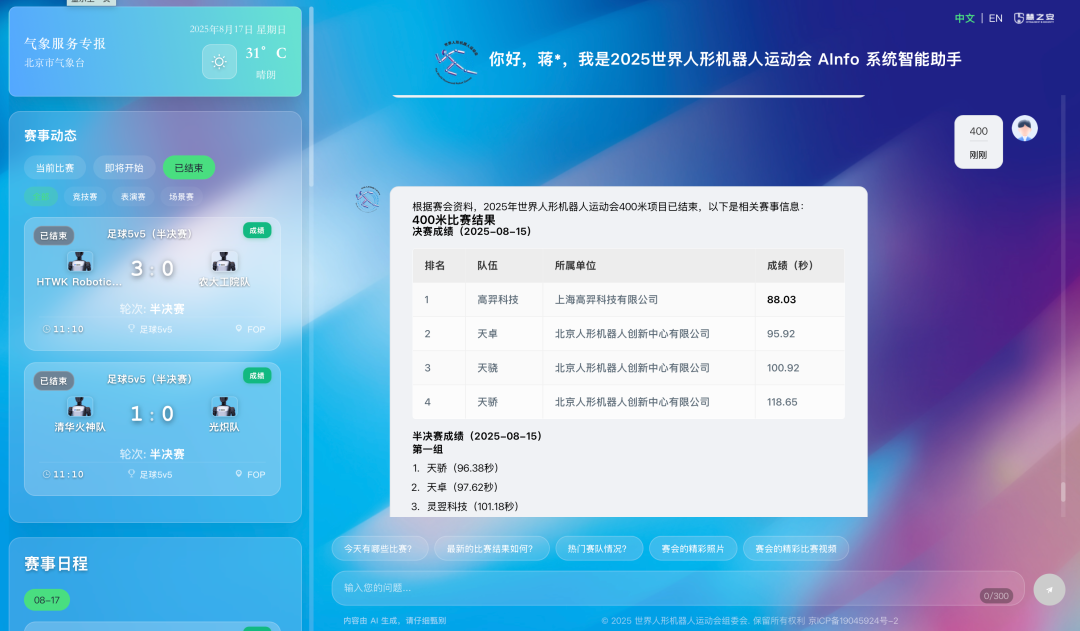Click the robot games logo in the header

tap(456, 60)
